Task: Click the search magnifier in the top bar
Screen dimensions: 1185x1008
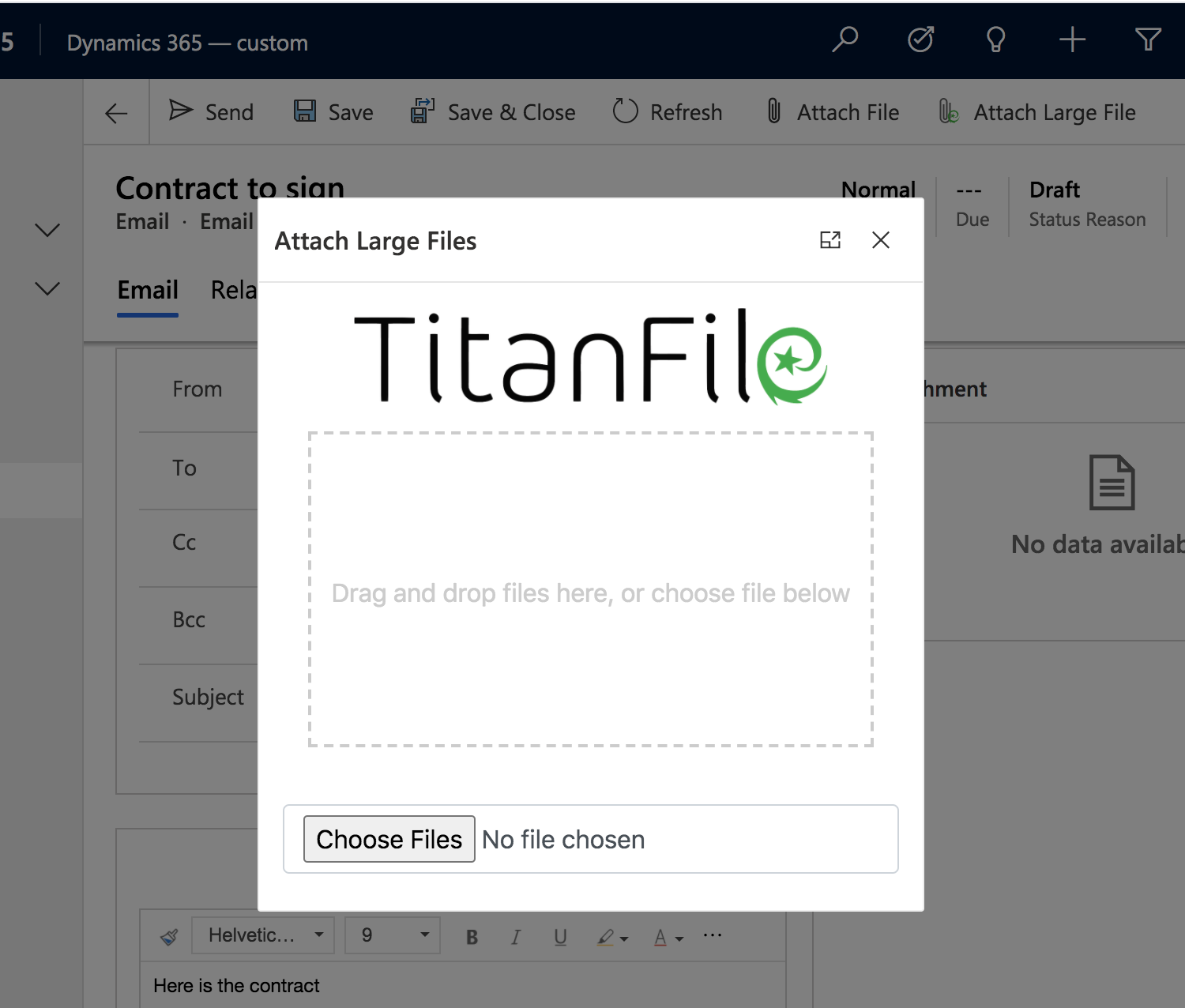Action: coord(845,39)
